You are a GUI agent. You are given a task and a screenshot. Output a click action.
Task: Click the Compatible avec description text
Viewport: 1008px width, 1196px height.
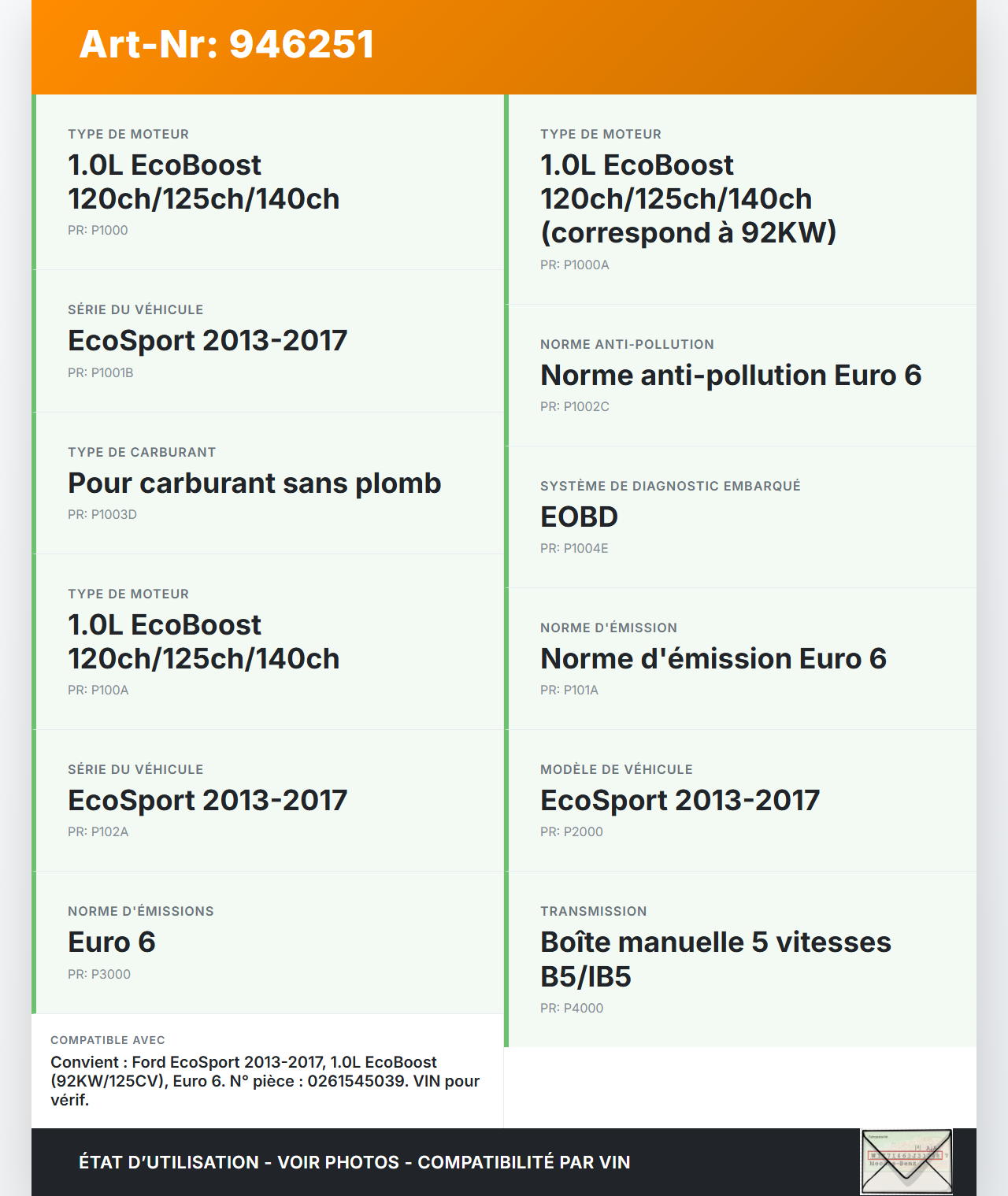265,1081
